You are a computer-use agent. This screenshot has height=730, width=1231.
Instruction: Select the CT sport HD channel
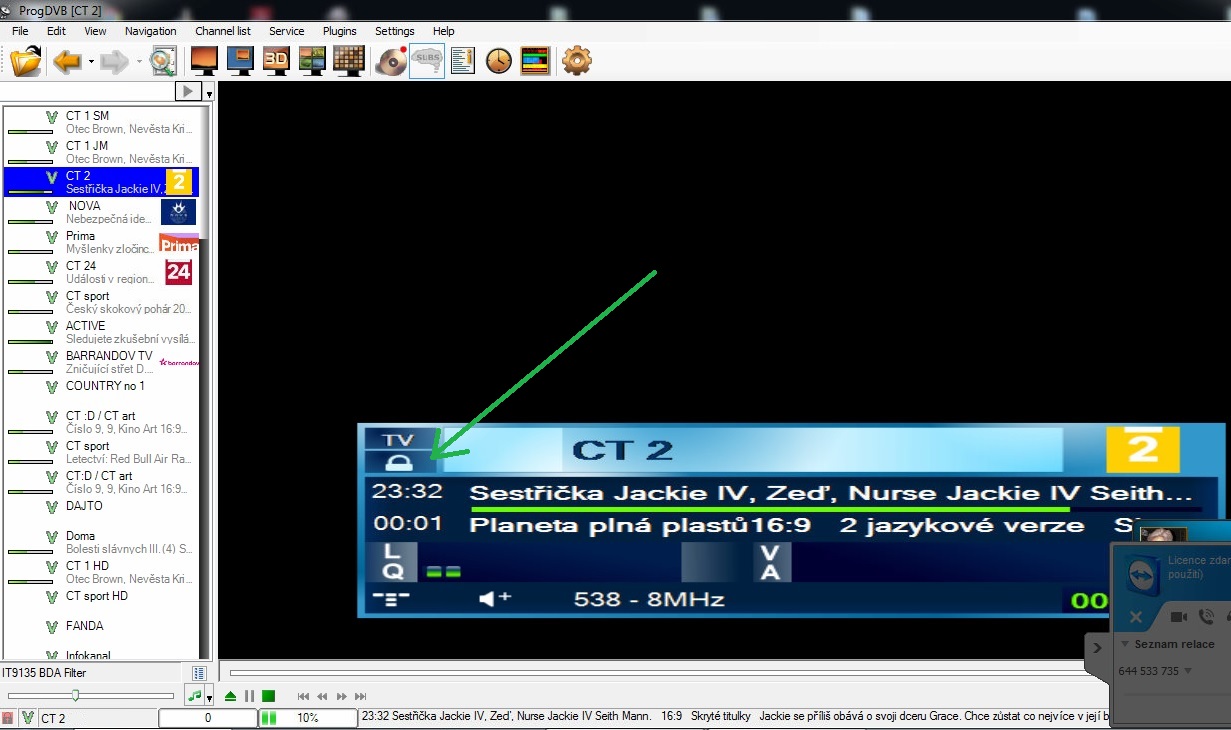(102, 602)
